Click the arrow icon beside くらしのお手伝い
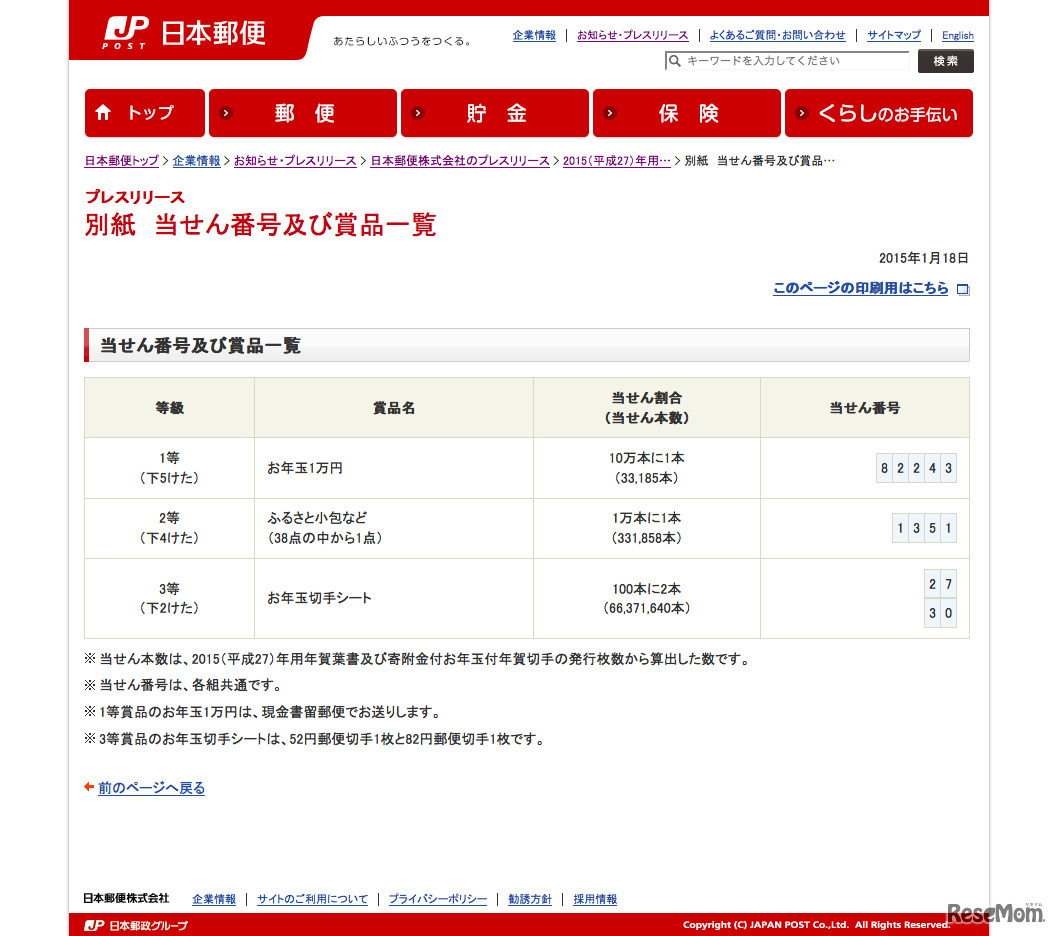Viewport: 1058px width, 936px height. click(x=802, y=113)
